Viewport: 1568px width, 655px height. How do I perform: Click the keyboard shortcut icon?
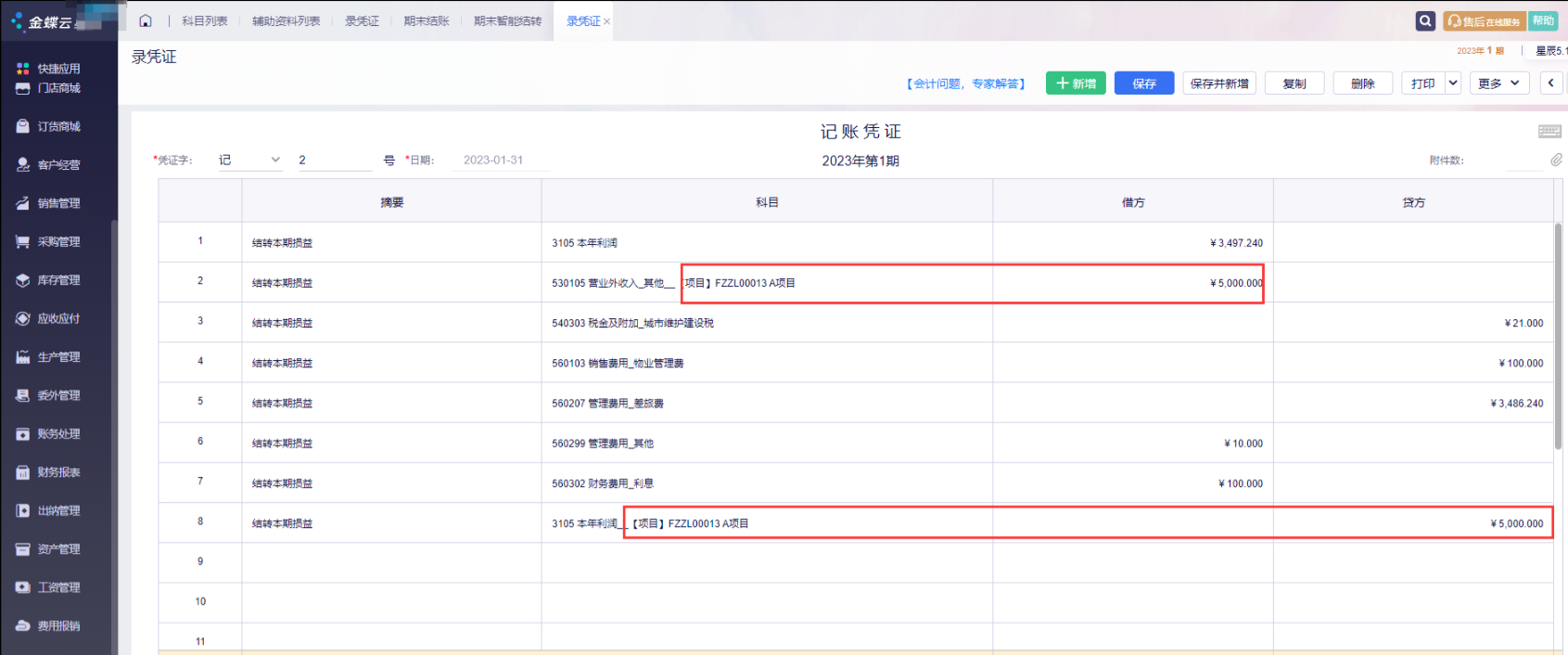tap(1549, 132)
